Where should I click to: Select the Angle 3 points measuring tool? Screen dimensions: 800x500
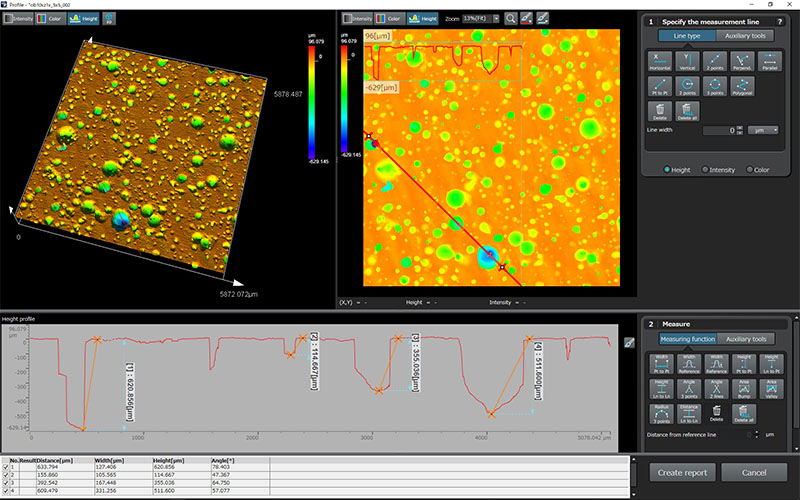tap(687, 388)
